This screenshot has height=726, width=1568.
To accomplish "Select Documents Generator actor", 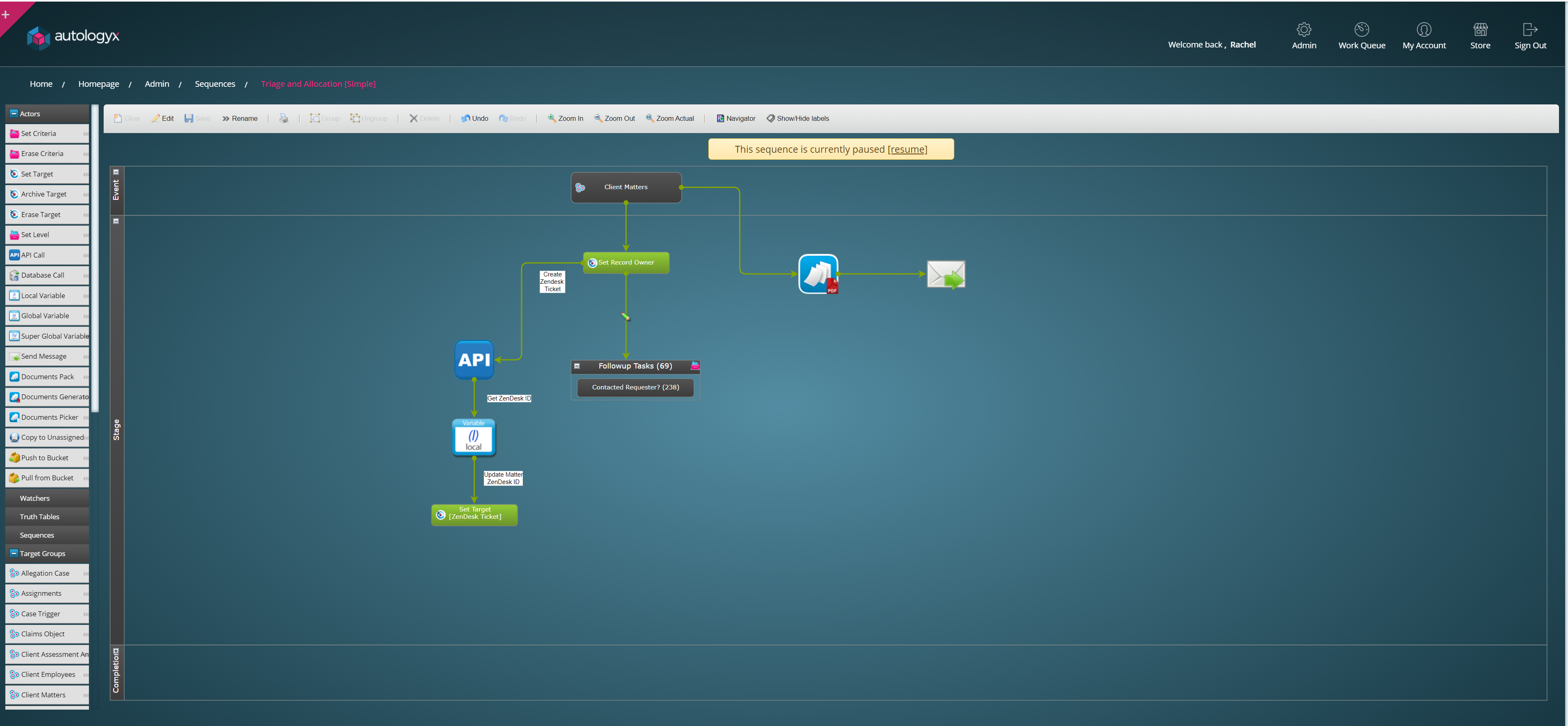I will (47, 397).
